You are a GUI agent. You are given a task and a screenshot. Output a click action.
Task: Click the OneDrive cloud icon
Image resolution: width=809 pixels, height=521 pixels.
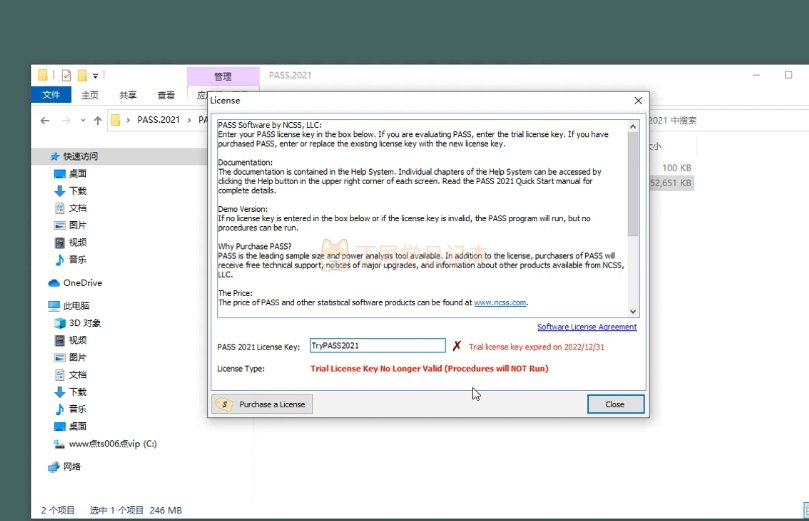tap(54, 283)
